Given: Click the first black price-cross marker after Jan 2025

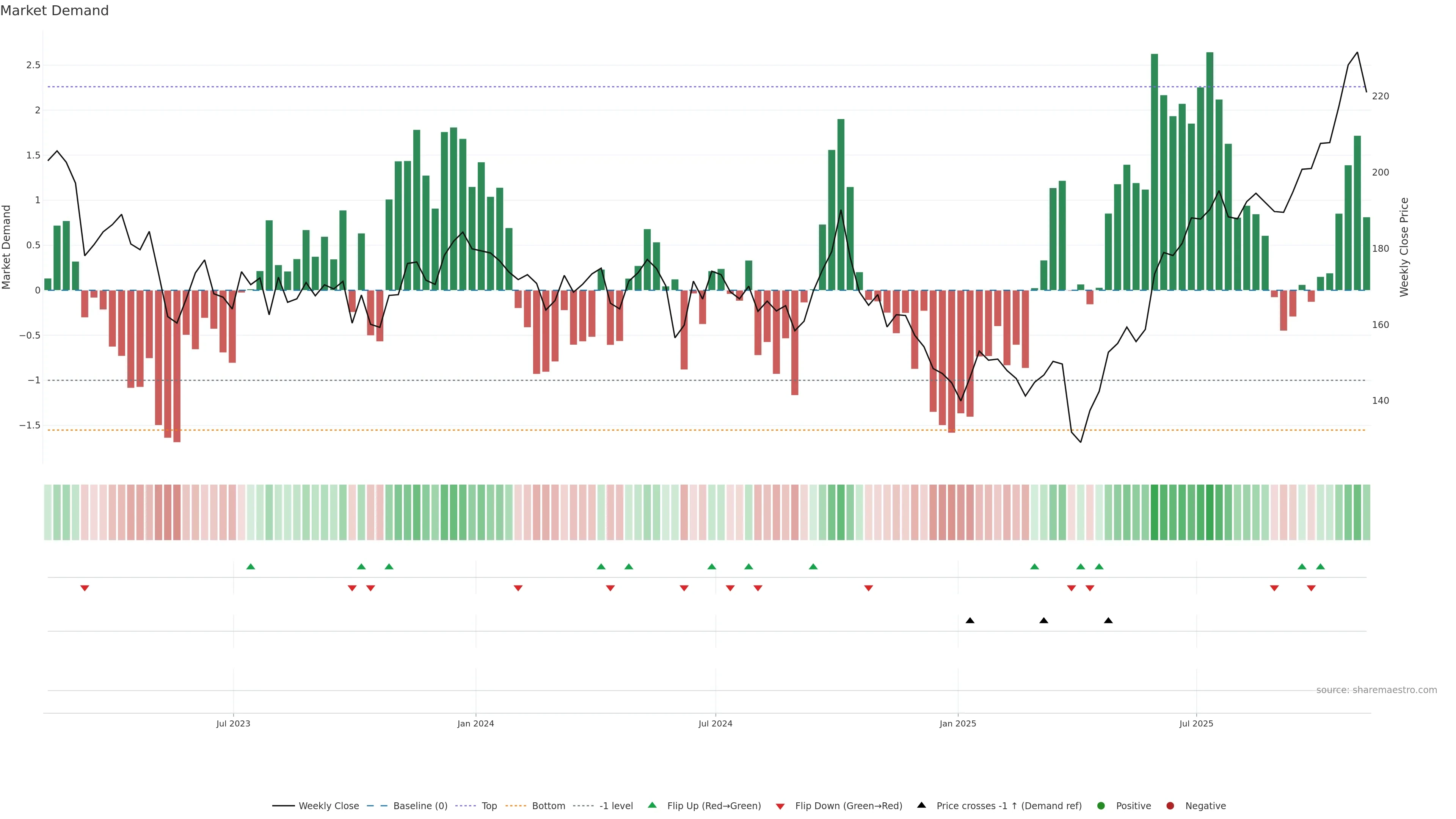Looking at the screenshot, I should (x=970, y=621).
